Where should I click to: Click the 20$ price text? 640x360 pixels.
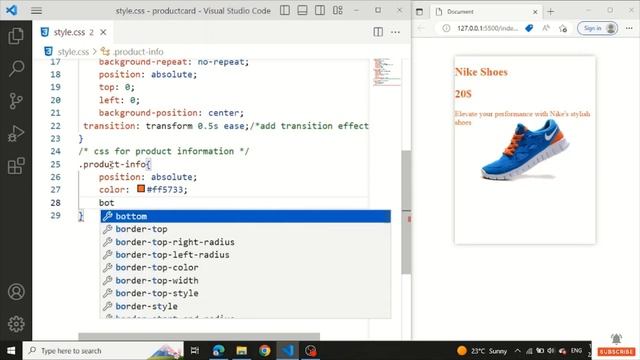tap(463, 94)
